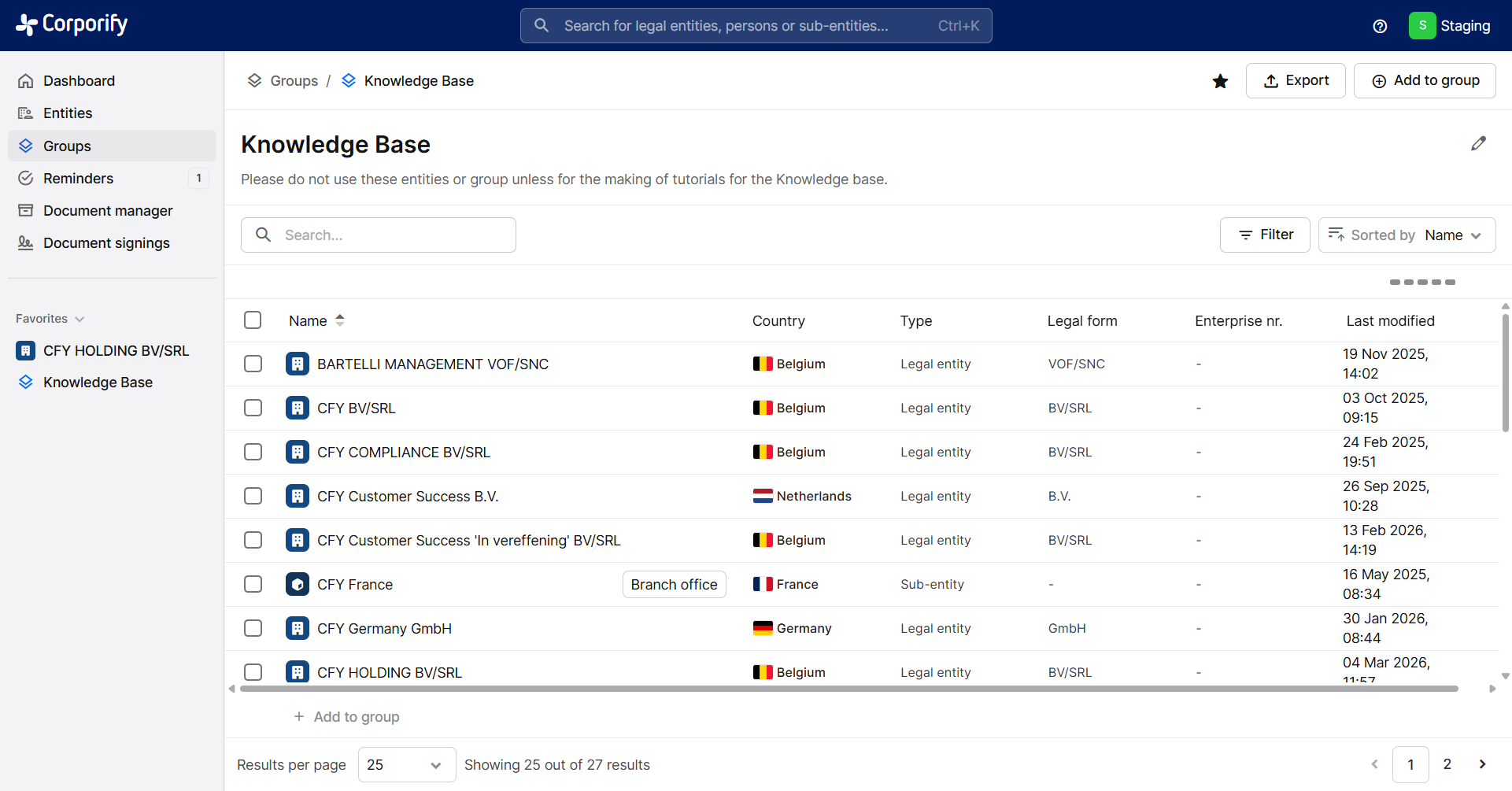Viewport: 1512px width, 791px height.
Task: Click the magnifier icon in the group search box
Action: [x=264, y=235]
